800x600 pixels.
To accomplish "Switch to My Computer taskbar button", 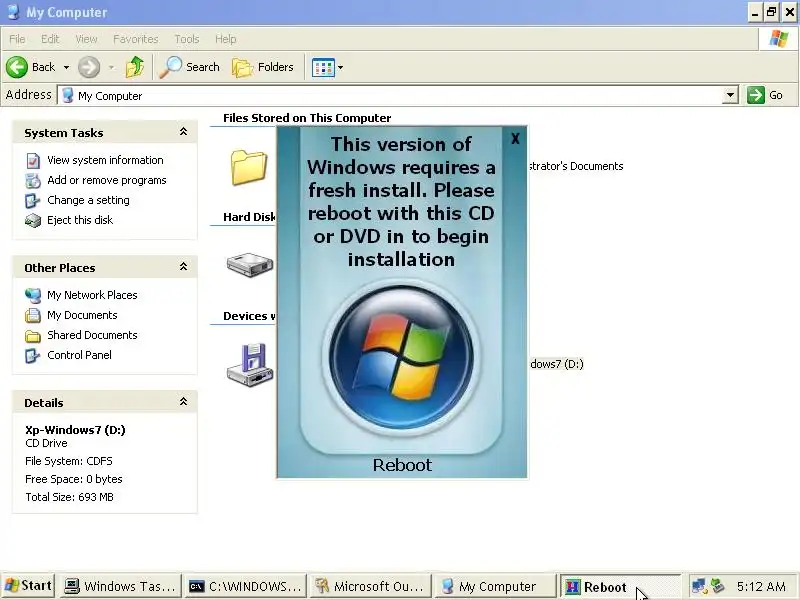I will 495,586.
